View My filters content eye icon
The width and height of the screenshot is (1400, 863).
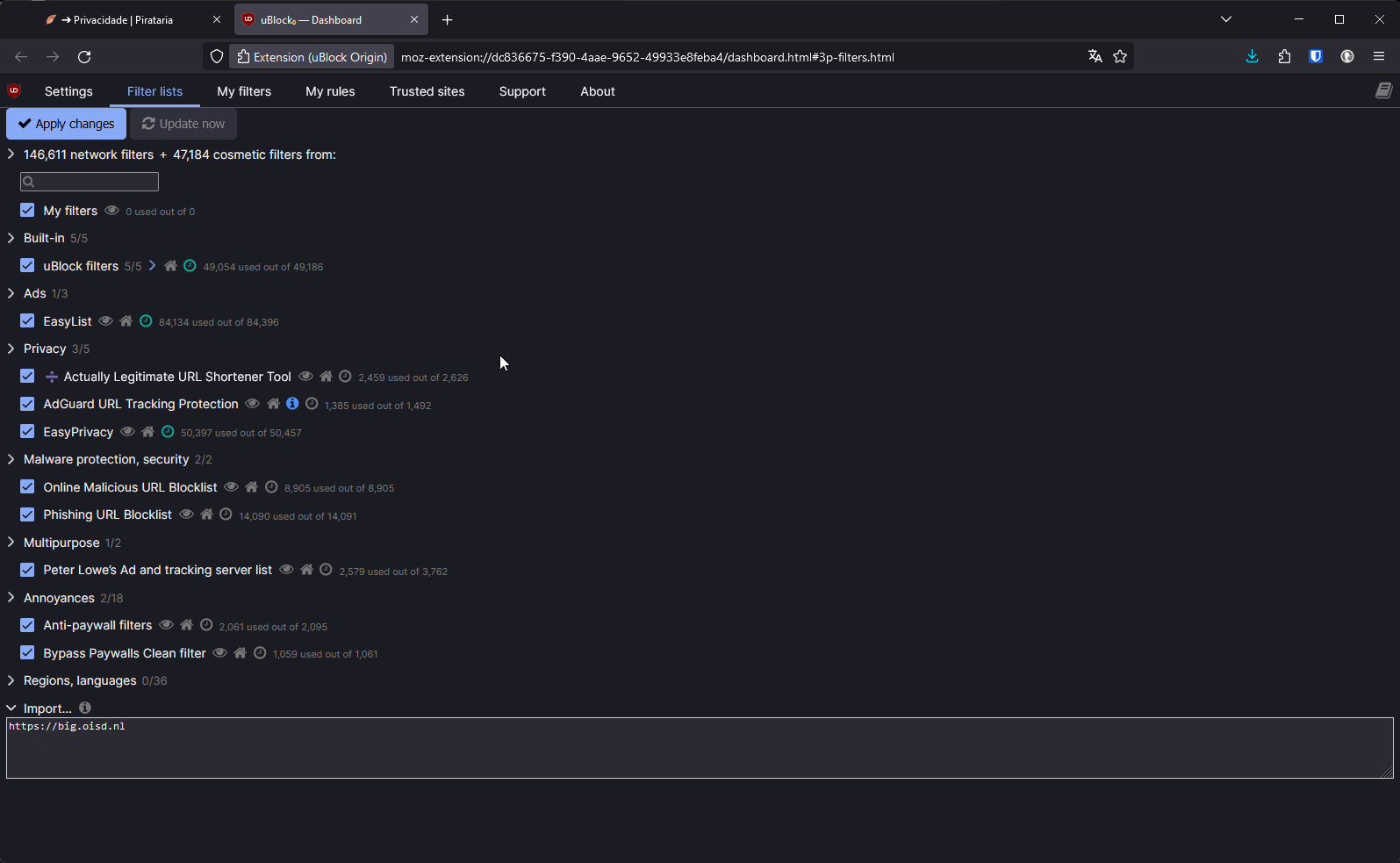click(x=111, y=211)
